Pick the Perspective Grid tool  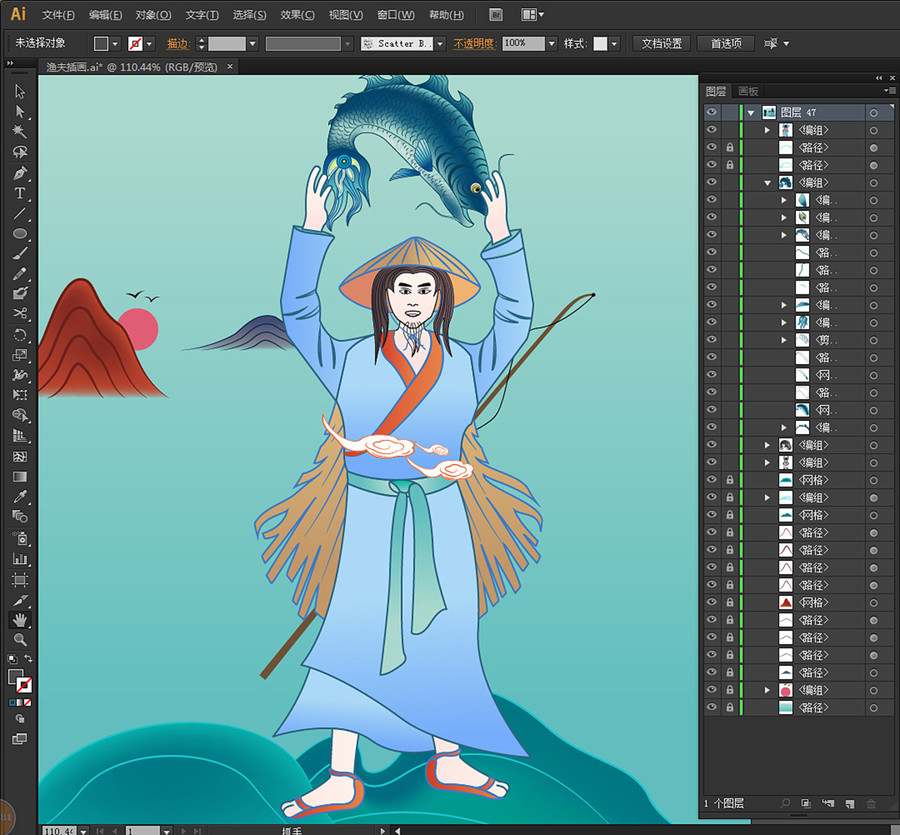coord(20,436)
